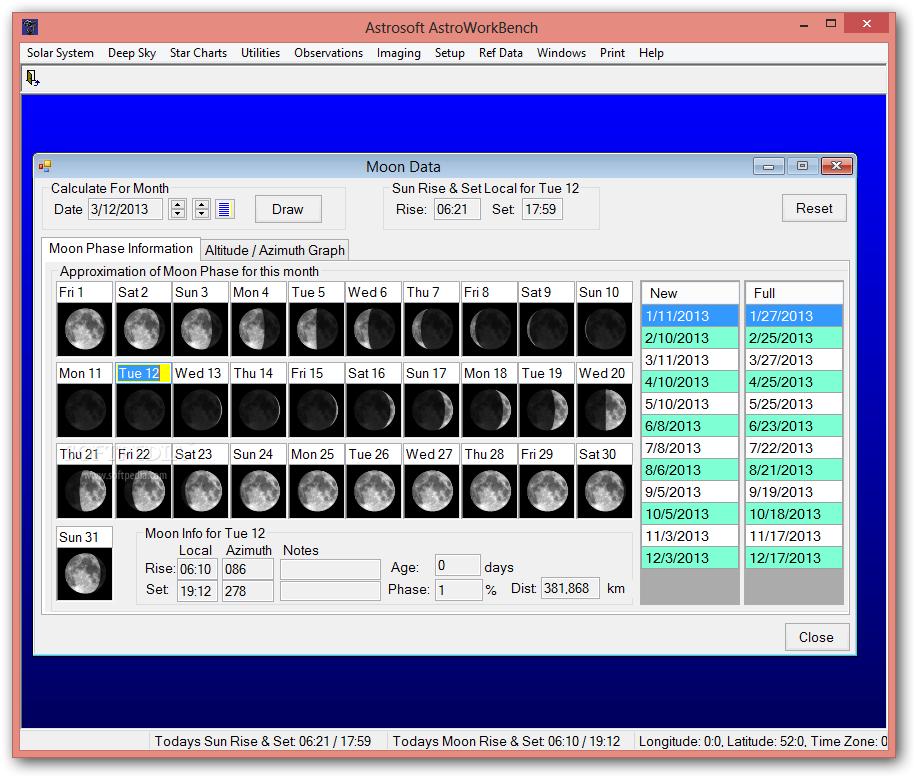Click the Notes field in the Rise row
This screenshot has height=778, width=916.
pos(331,569)
